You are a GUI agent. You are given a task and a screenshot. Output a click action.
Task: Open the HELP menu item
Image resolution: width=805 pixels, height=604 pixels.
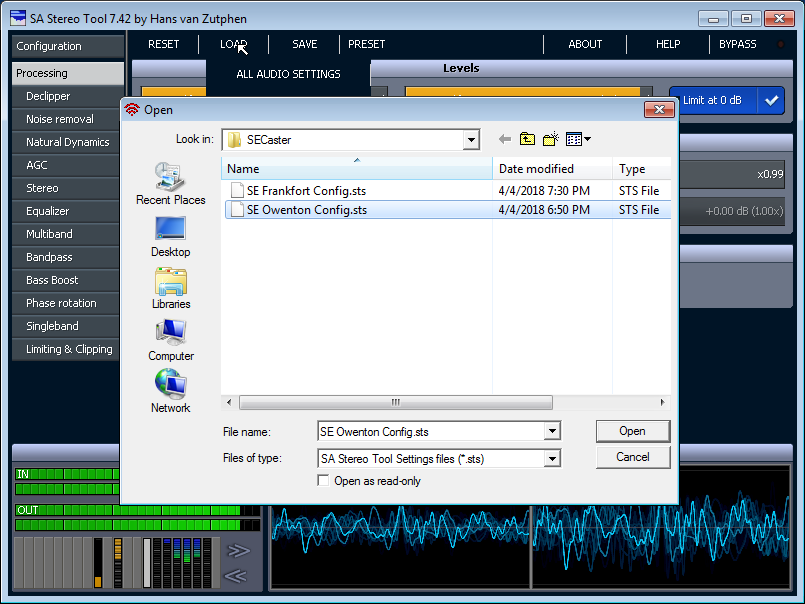tap(668, 44)
